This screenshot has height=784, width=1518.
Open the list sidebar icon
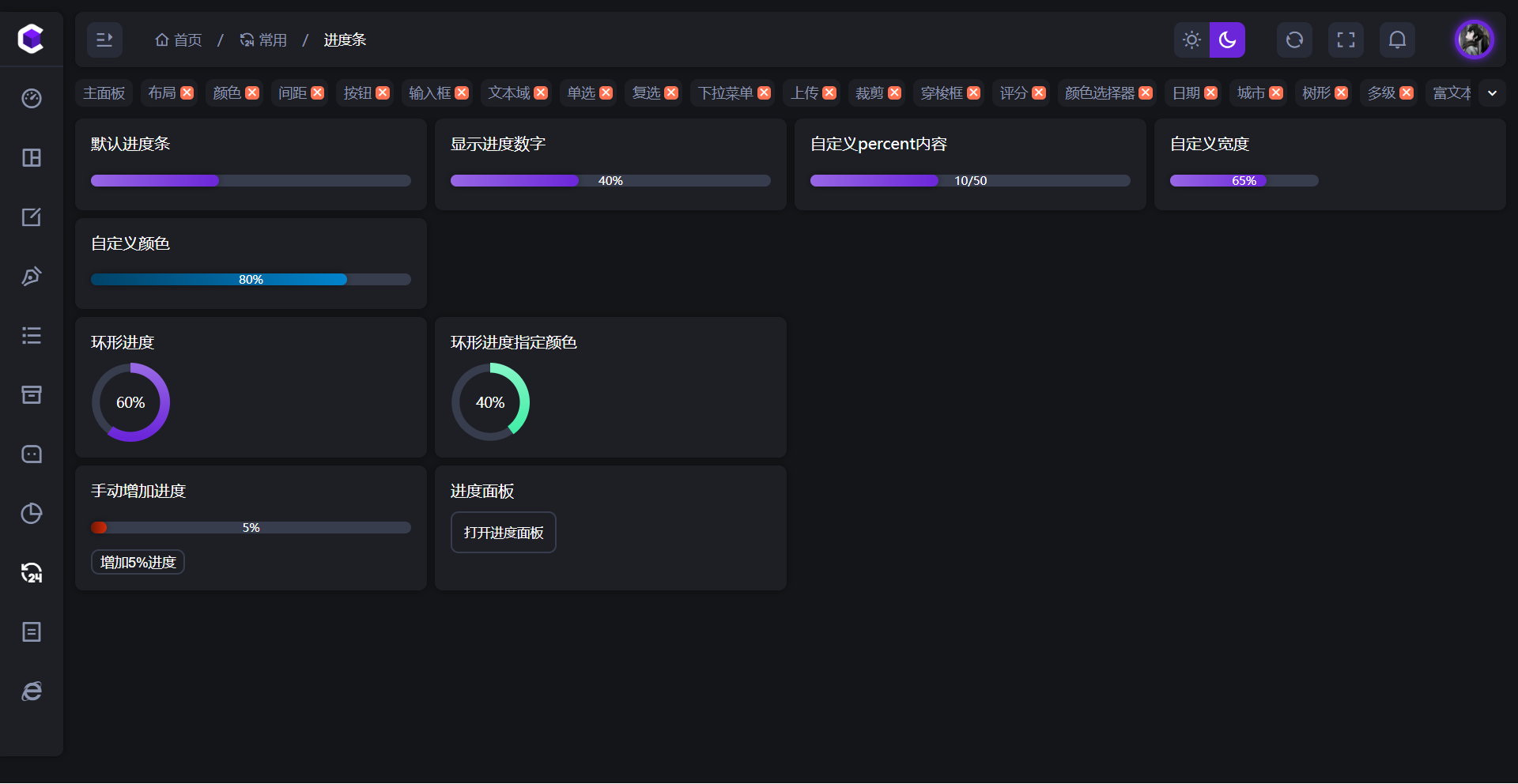pyautogui.click(x=32, y=335)
